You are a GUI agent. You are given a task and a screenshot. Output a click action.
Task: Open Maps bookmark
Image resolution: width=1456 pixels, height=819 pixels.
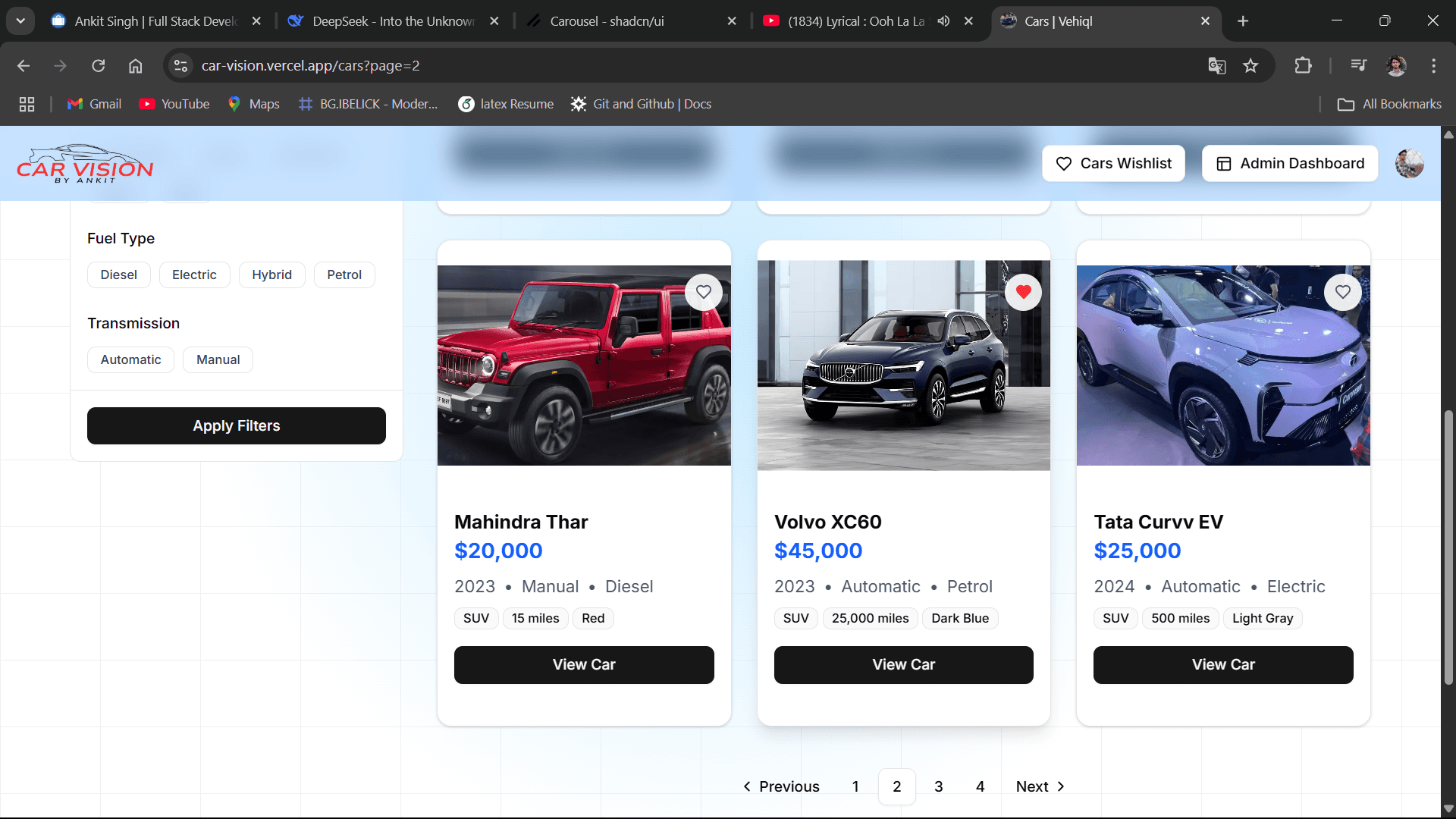coord(253,104)
